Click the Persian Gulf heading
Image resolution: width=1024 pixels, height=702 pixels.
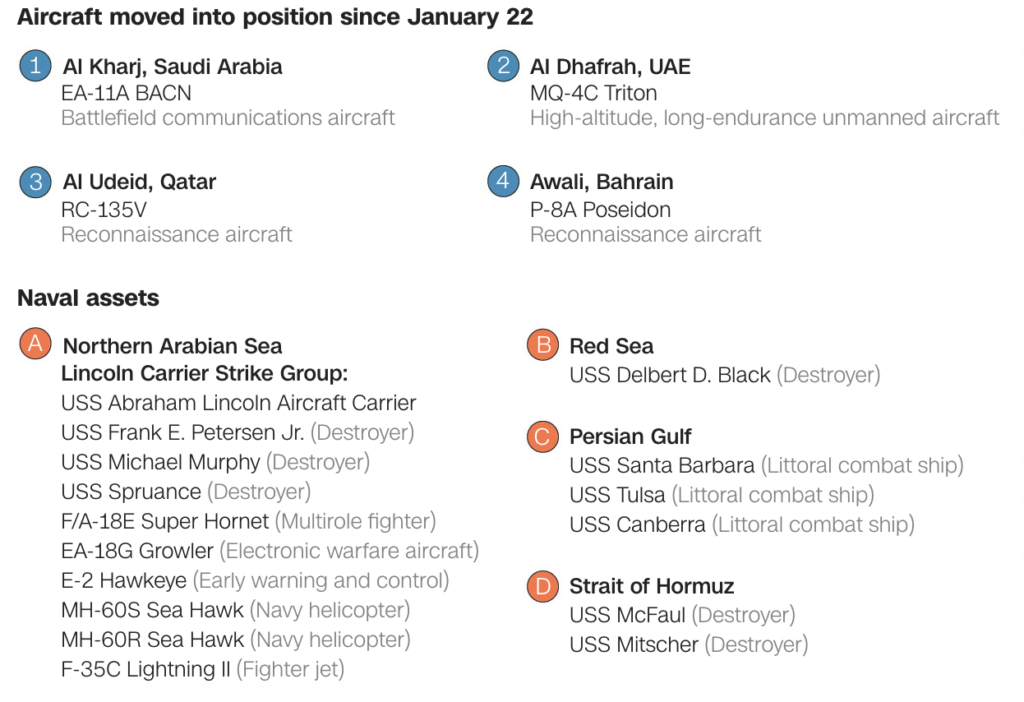coord(630,436)
